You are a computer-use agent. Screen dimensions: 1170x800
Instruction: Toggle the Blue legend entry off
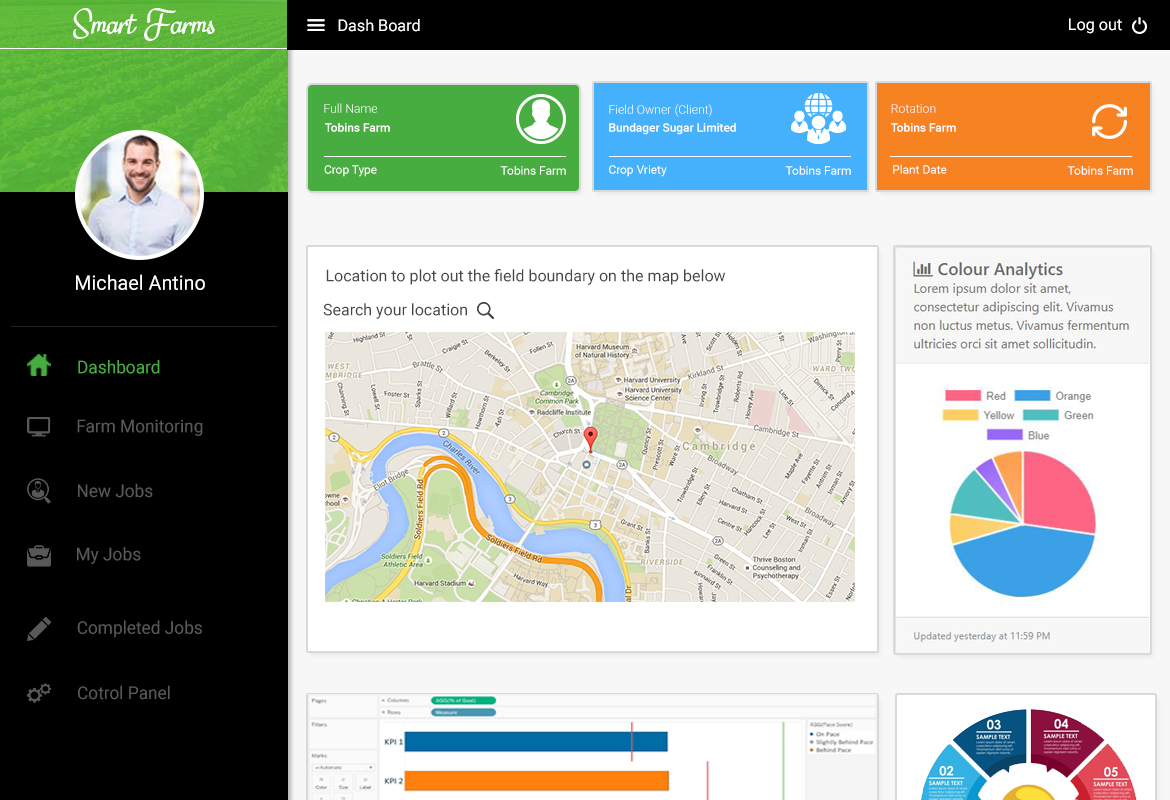(x=1018, y=435)
